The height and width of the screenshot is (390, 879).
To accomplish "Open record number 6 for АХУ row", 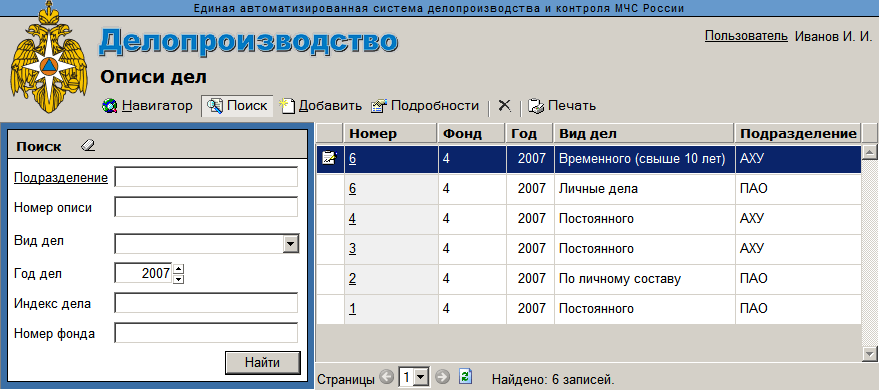I will [353, 159].
